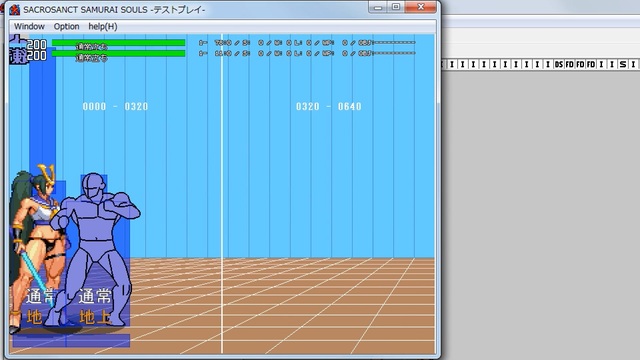Click the I icon just left of S
The height and width of the screenshot is (360, 640).
(x=612, y=64)
